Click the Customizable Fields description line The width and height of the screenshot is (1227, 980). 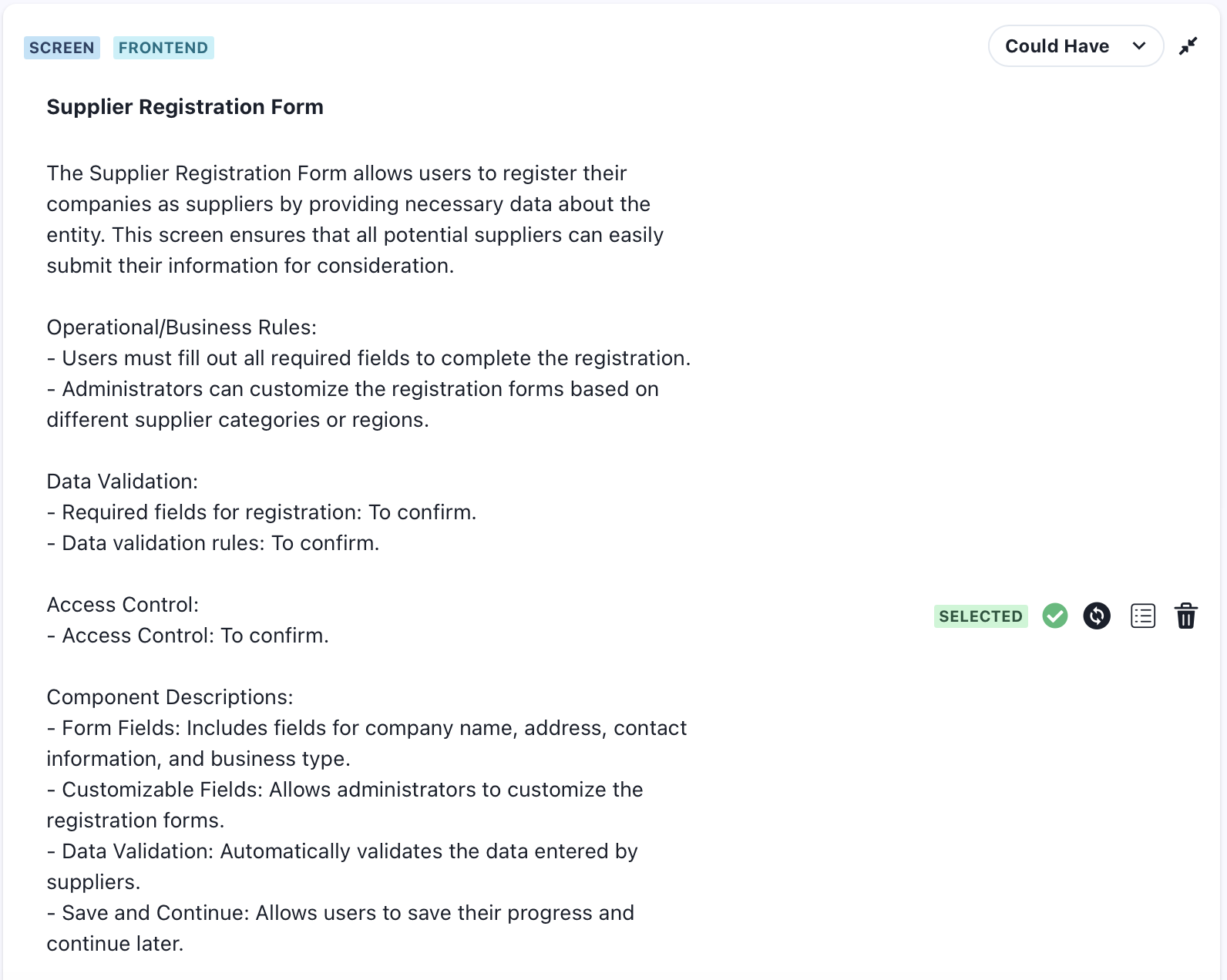(345, 805)
